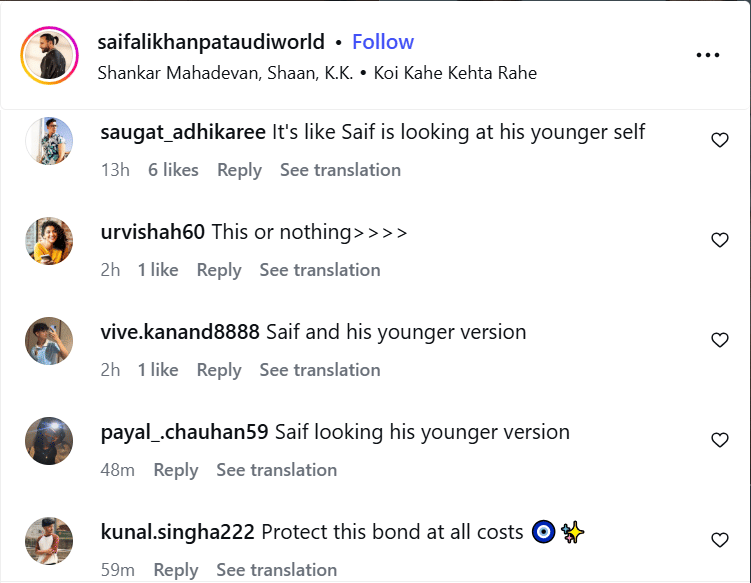Image resolution: width=751 pixels, height=583 pixels.
Task: Open urvishah60's profile avatar
Action: (x=49, y=241)
